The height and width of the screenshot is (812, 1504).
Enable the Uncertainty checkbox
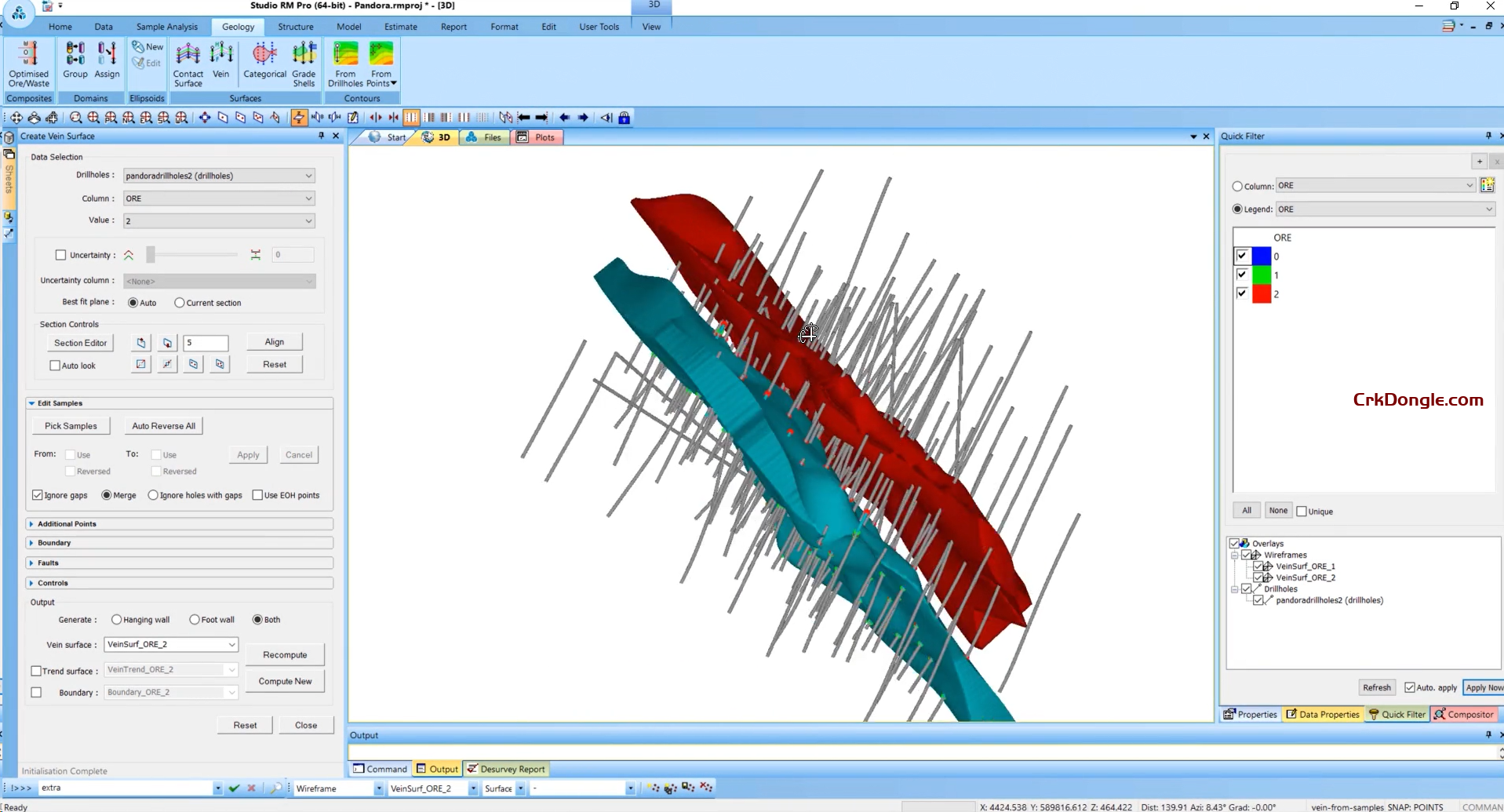tap(61, 255)
